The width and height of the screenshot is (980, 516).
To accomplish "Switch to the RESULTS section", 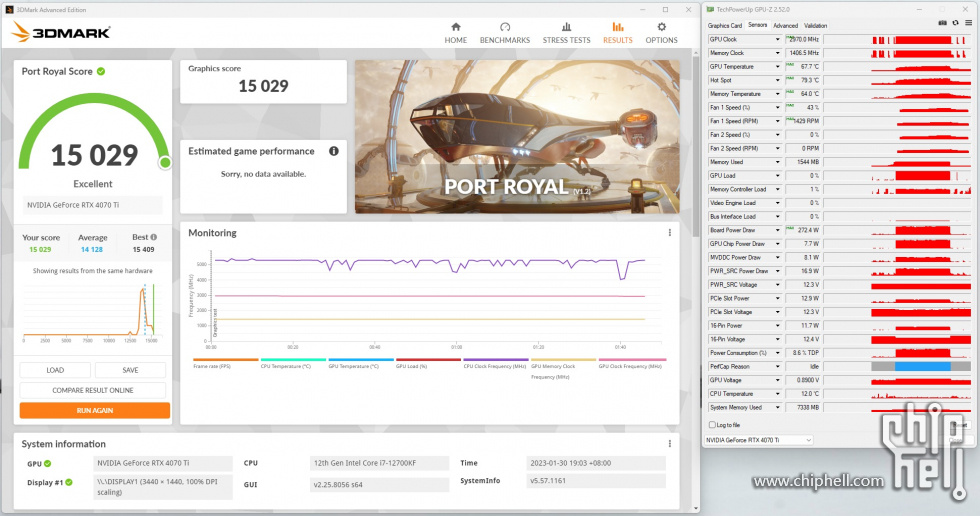I will (x=618, y=33).
